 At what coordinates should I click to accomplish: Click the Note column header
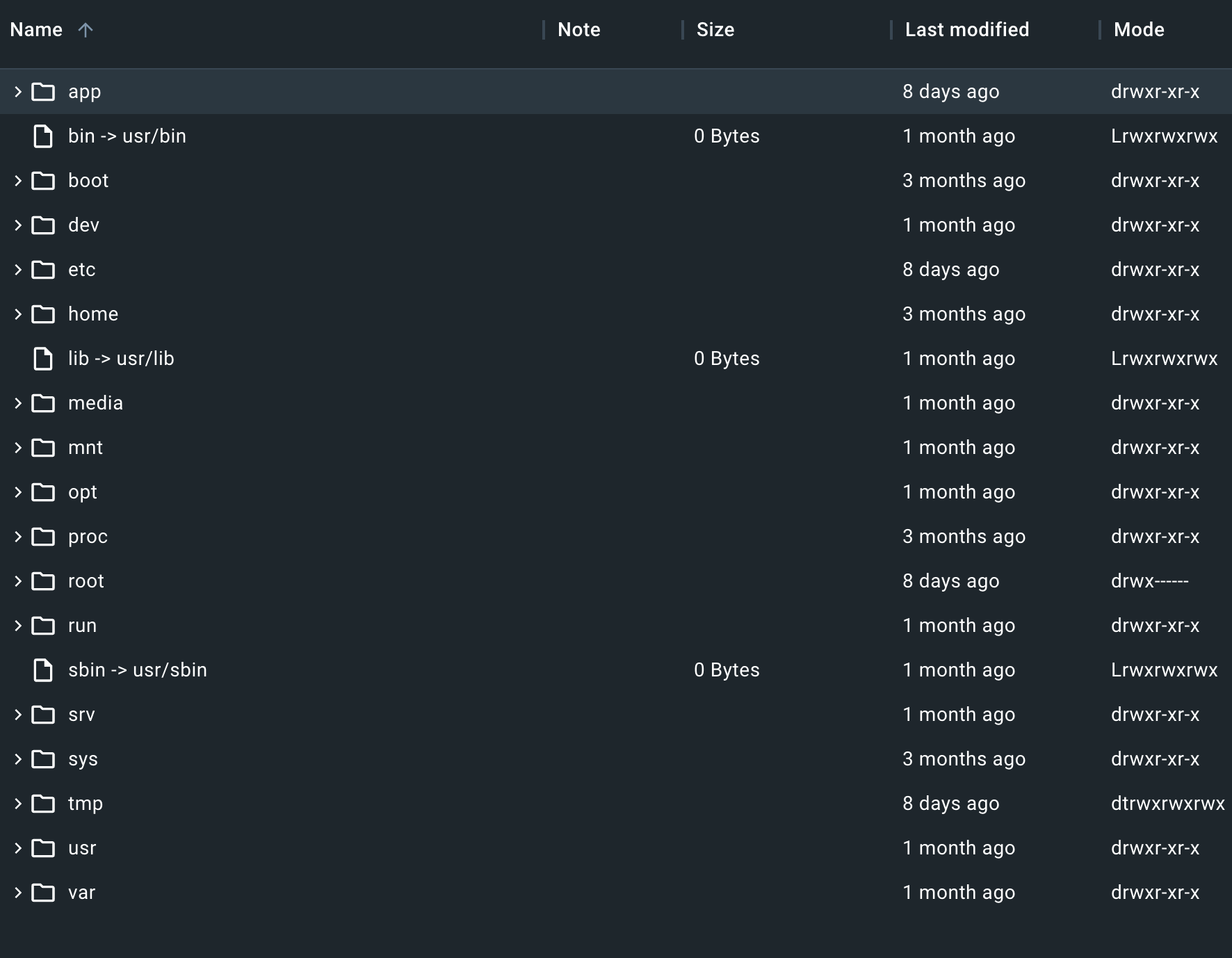(x=578, y=30)
